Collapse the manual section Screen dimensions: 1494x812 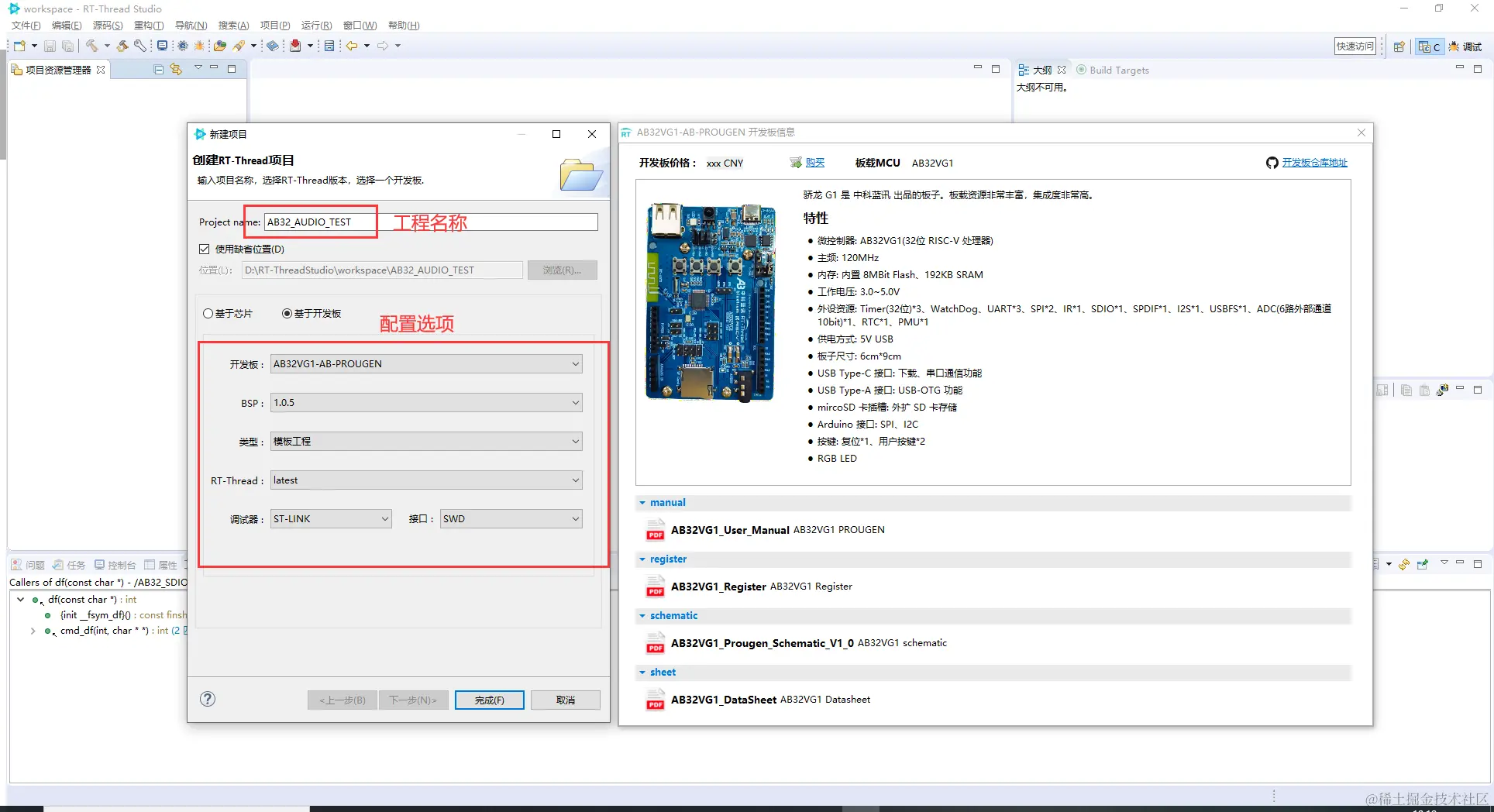[x=642, y=503]
